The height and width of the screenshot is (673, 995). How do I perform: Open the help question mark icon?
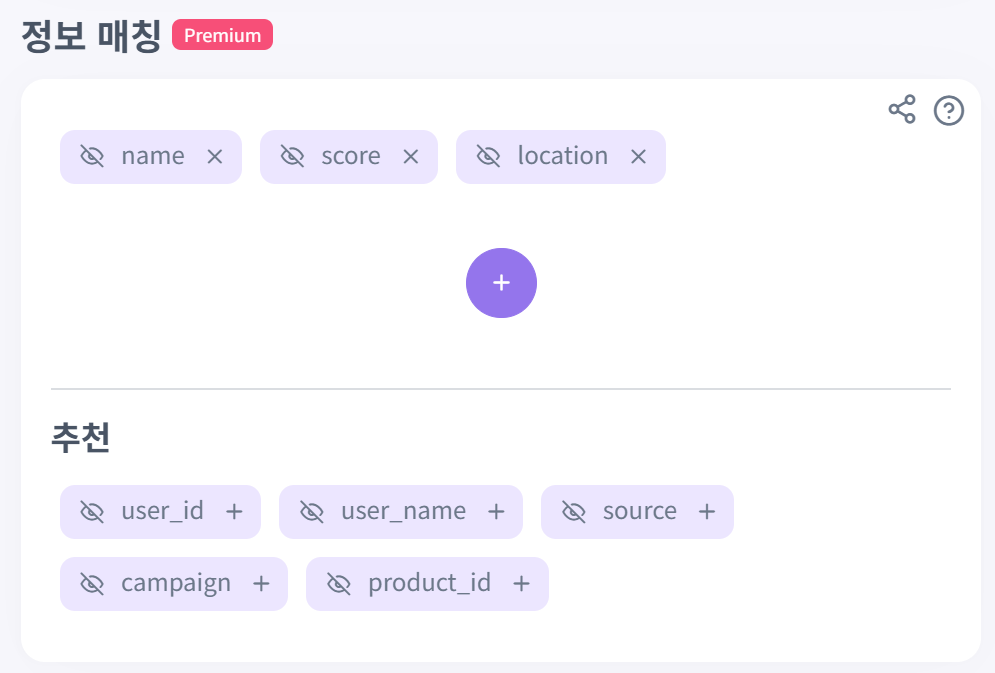[x=949, y=111]
